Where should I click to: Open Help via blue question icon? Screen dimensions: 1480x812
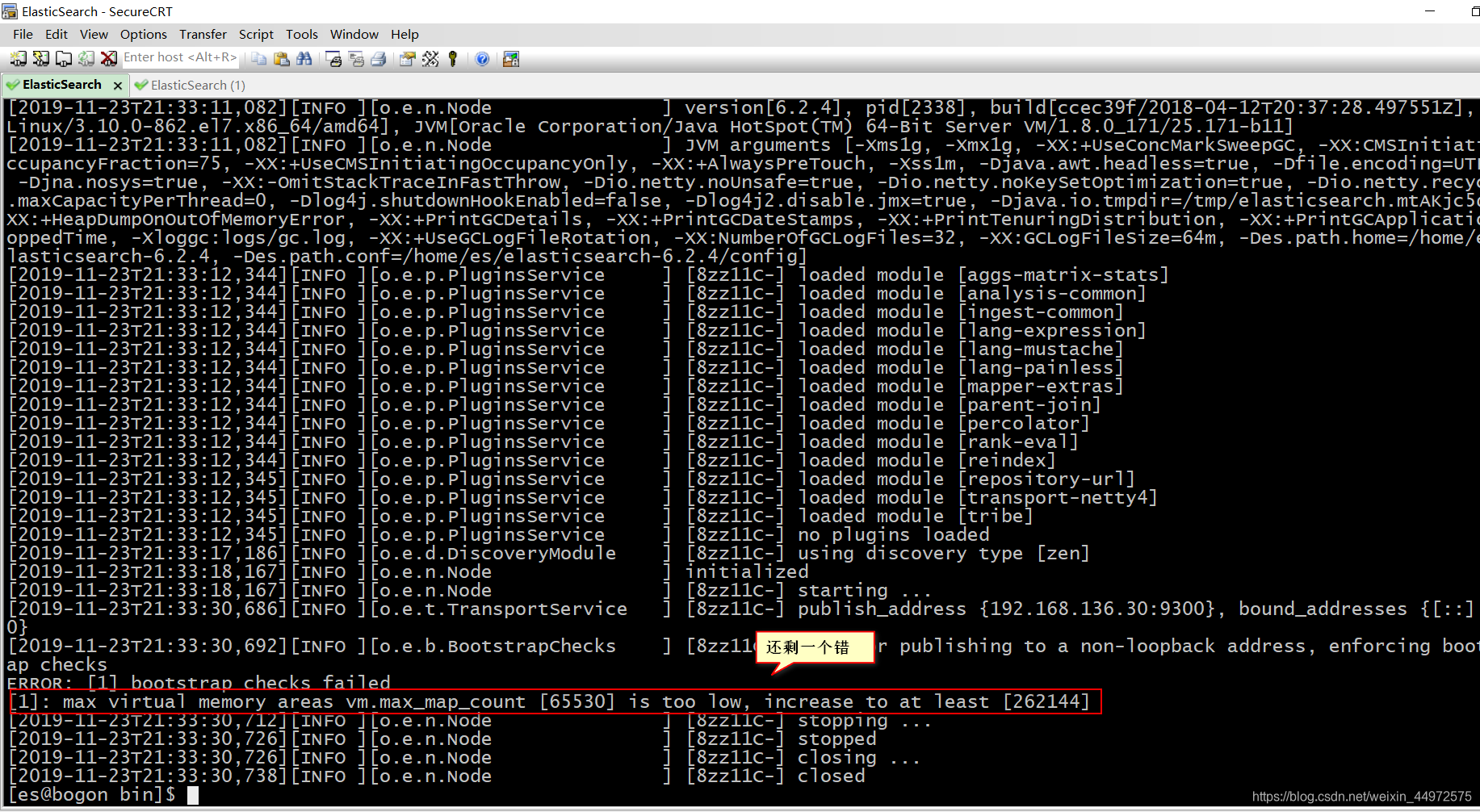482,59
